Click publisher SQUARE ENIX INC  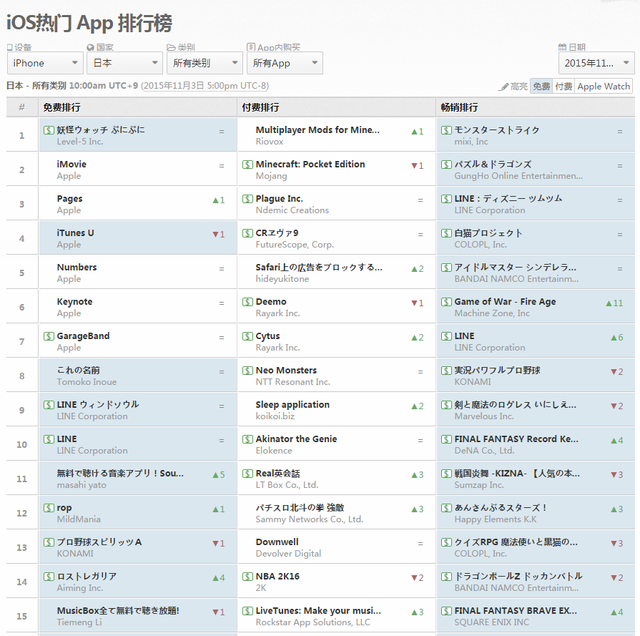point(491,623)
